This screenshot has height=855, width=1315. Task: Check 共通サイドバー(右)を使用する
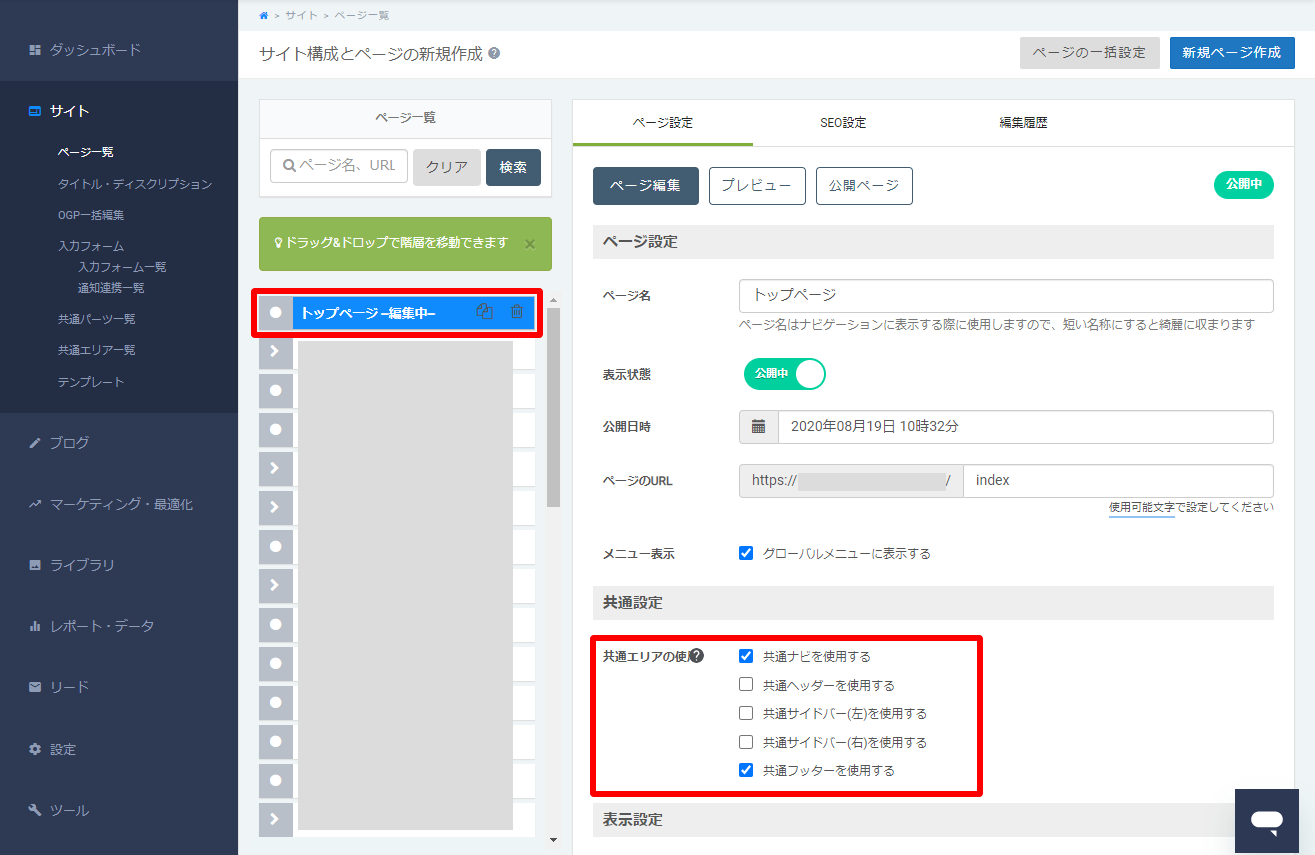[746, 742]
